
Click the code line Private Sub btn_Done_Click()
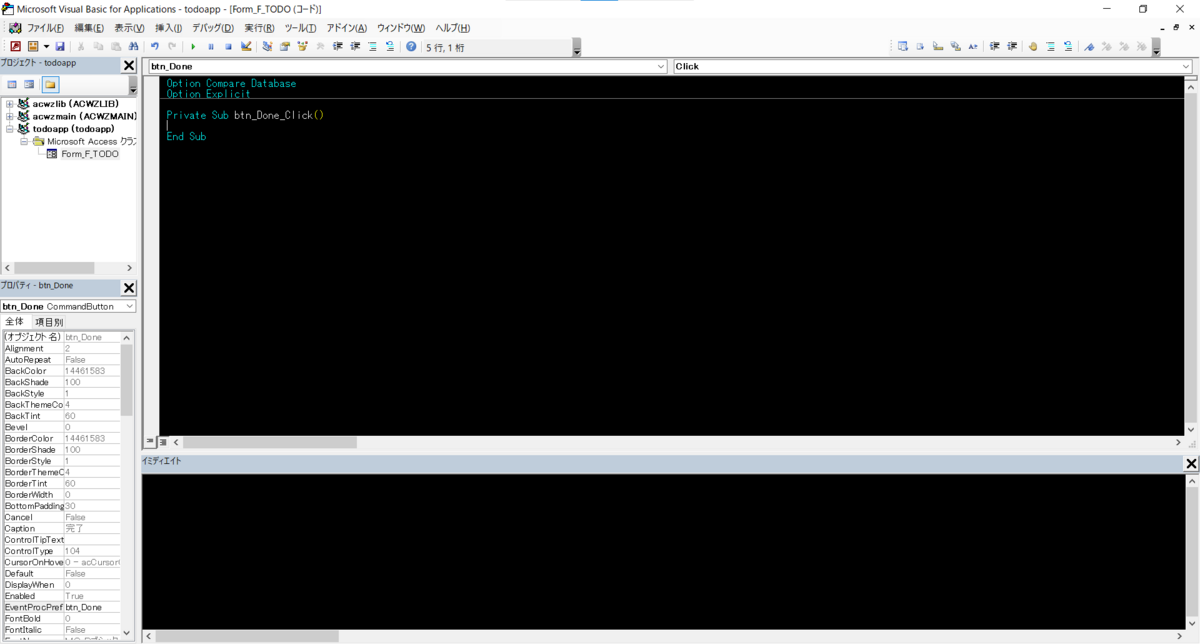pyautogui.click(x=245, y=116)
